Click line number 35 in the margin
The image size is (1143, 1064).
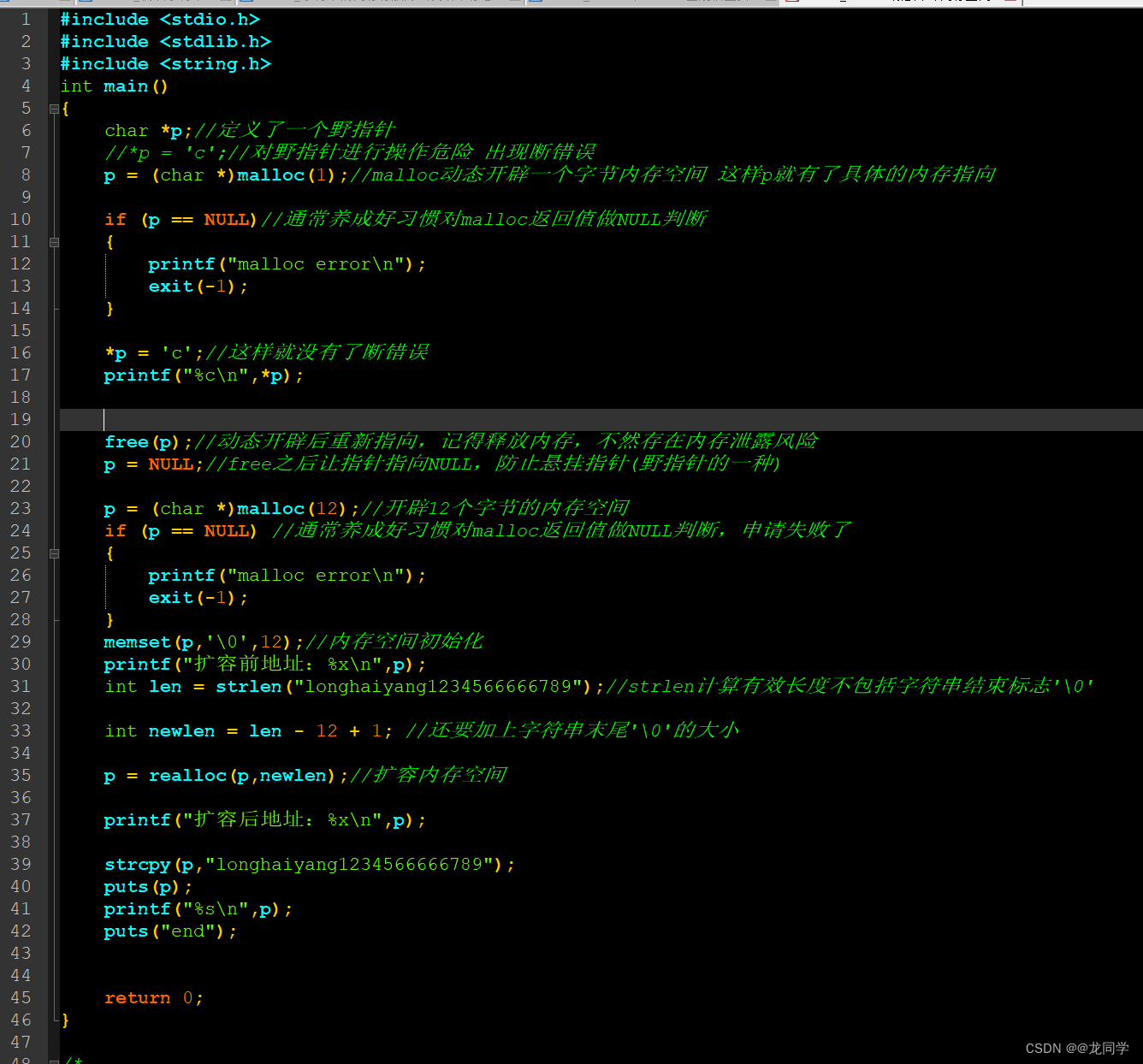point(21,775)
